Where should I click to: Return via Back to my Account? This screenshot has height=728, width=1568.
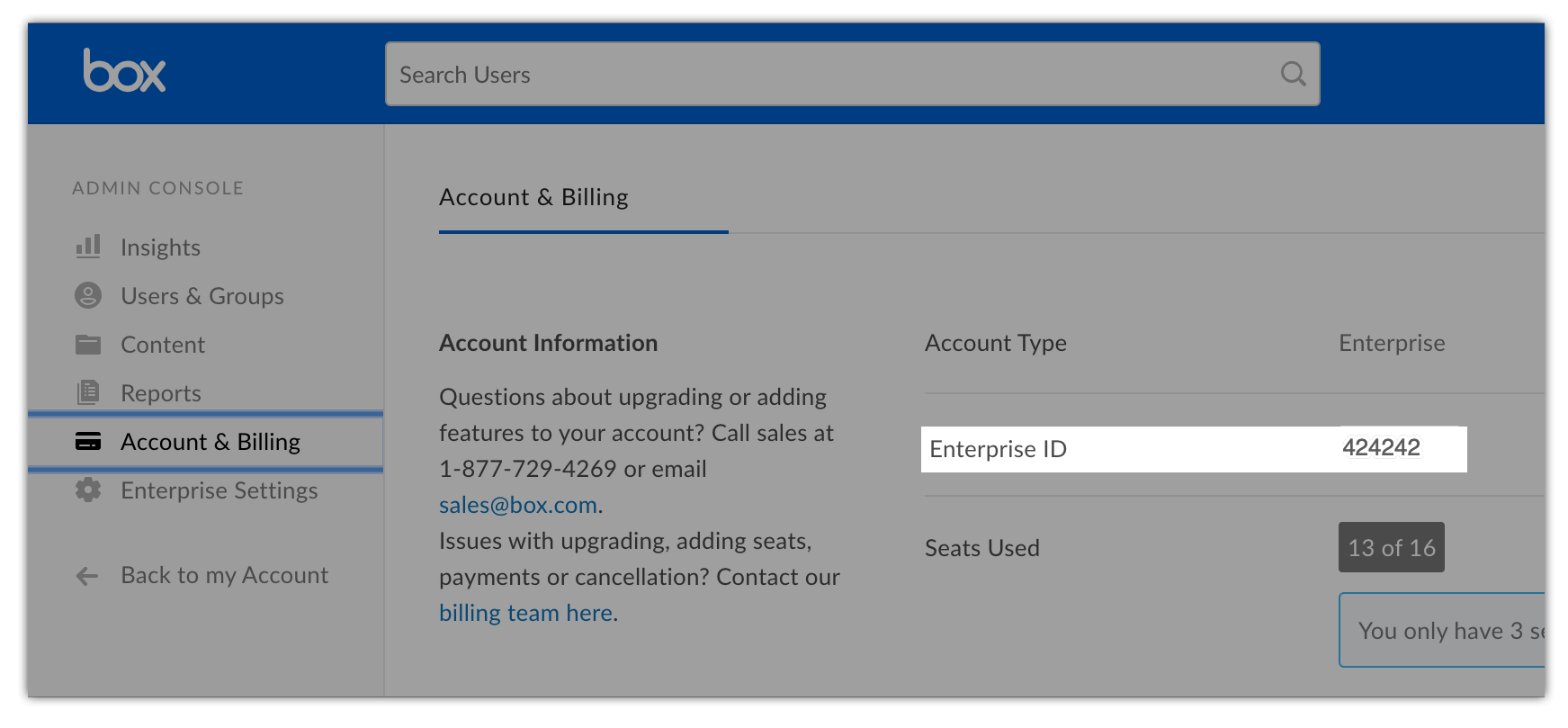click(225, 575)
